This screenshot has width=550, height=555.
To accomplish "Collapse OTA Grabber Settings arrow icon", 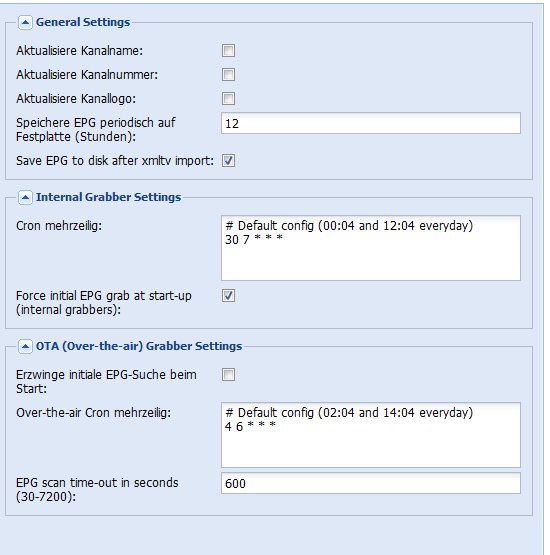I will point(25,347).
